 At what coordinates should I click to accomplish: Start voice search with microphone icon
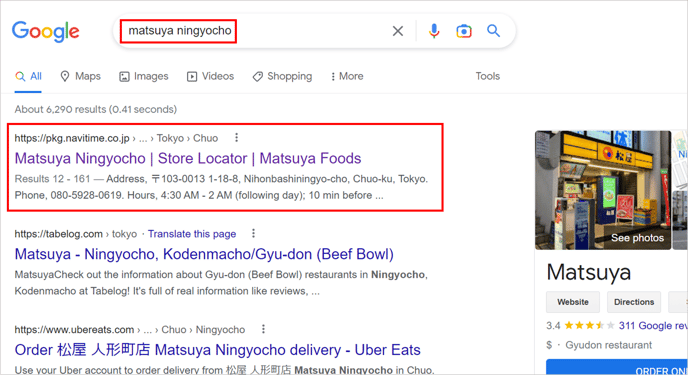click(434, 31)
